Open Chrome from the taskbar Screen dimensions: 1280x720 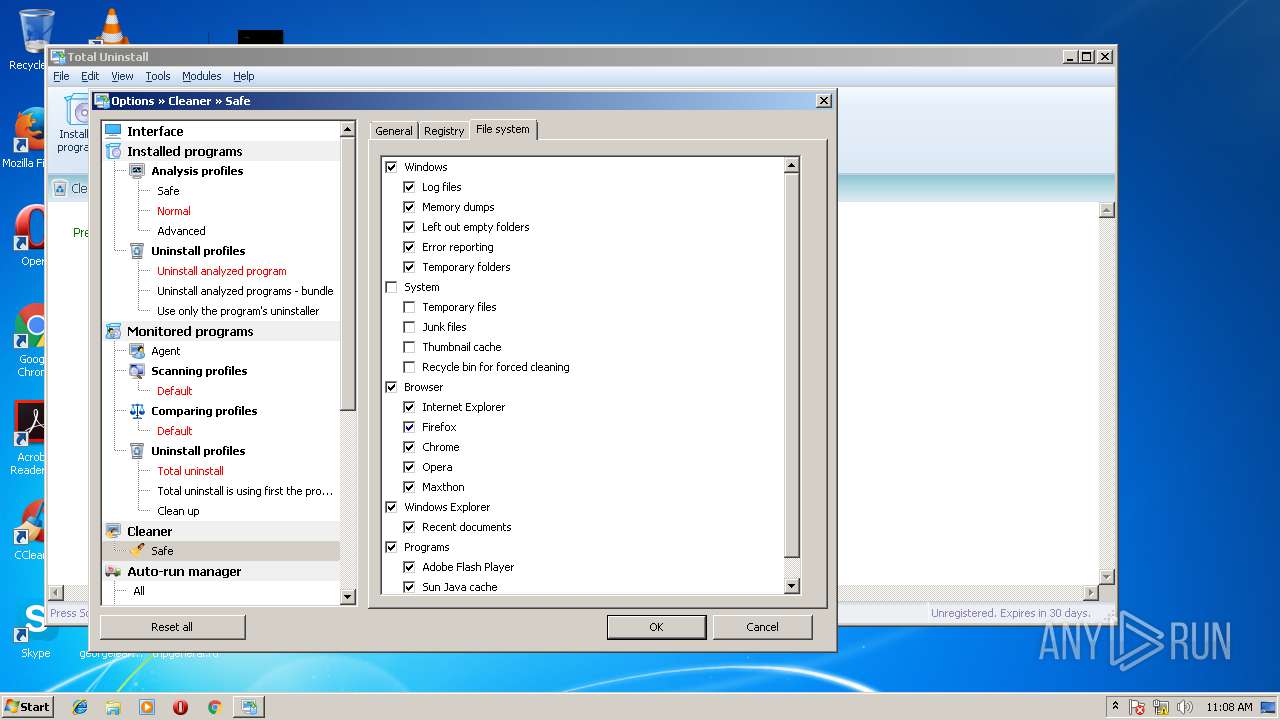214,707
